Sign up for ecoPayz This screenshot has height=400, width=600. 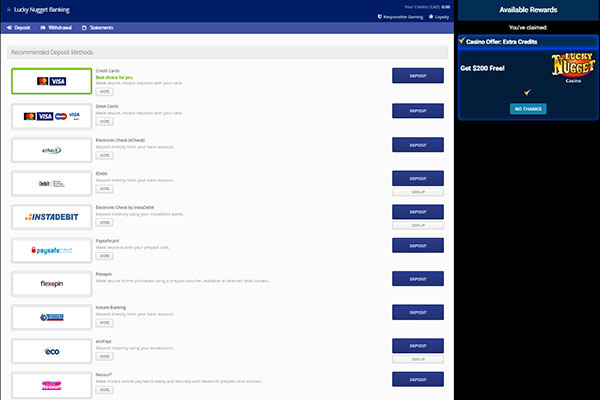click(x=418, y=359)
